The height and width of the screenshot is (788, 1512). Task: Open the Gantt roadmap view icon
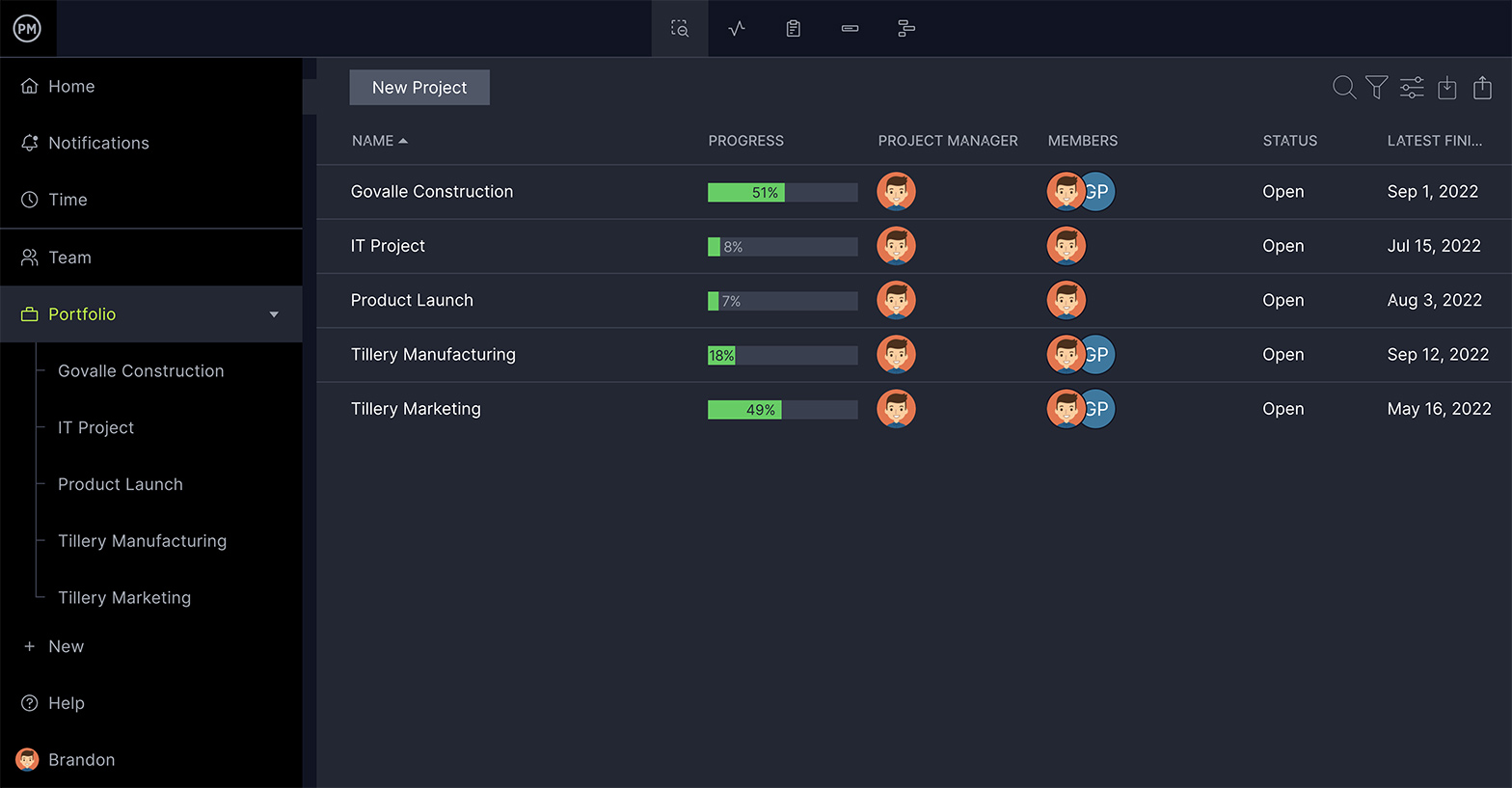[905, 29]
